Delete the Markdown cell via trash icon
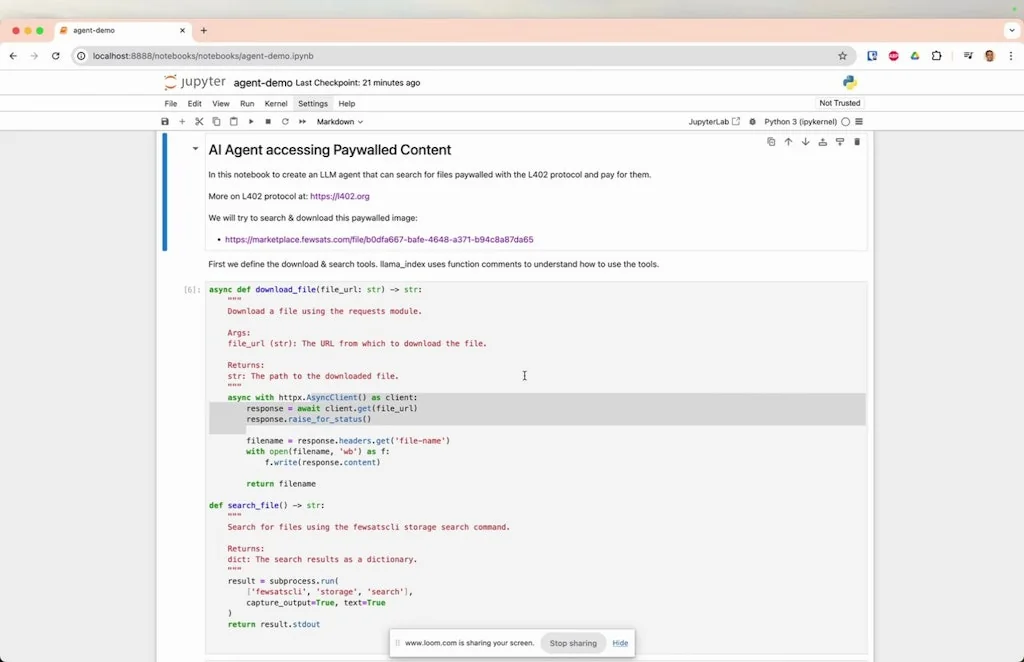 [857, 141]
